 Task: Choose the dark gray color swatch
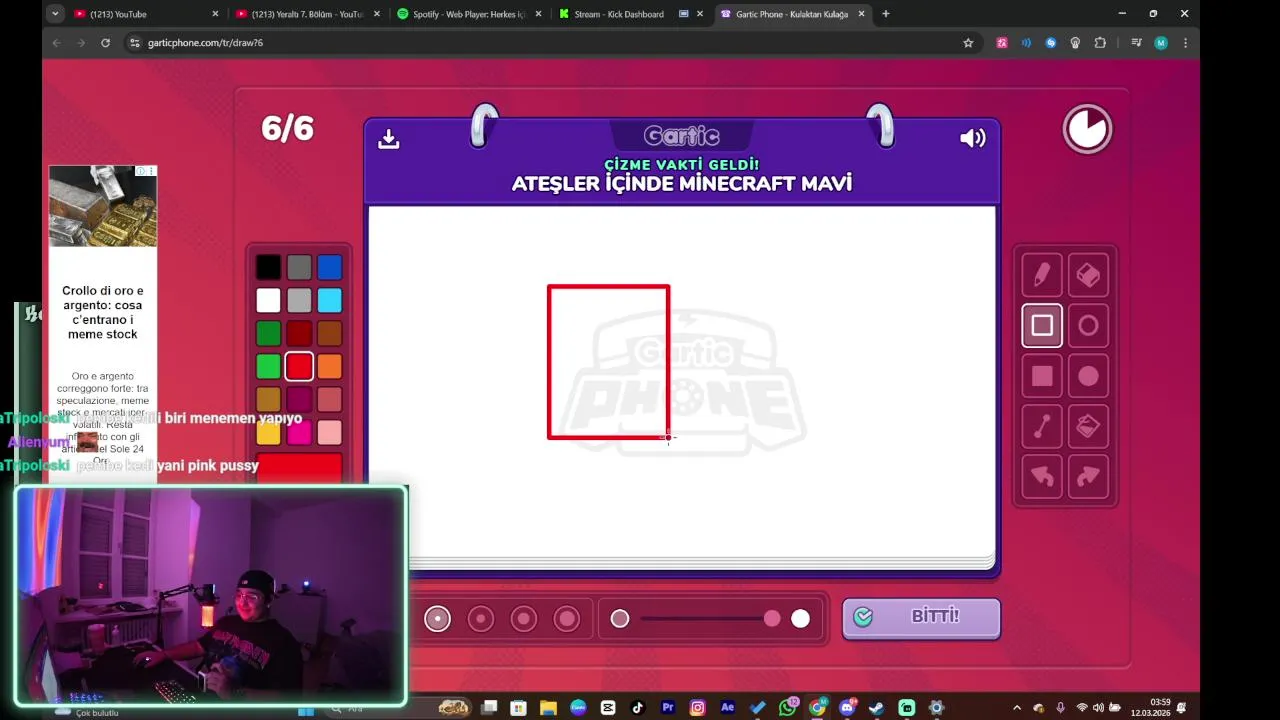coord(299,267)
